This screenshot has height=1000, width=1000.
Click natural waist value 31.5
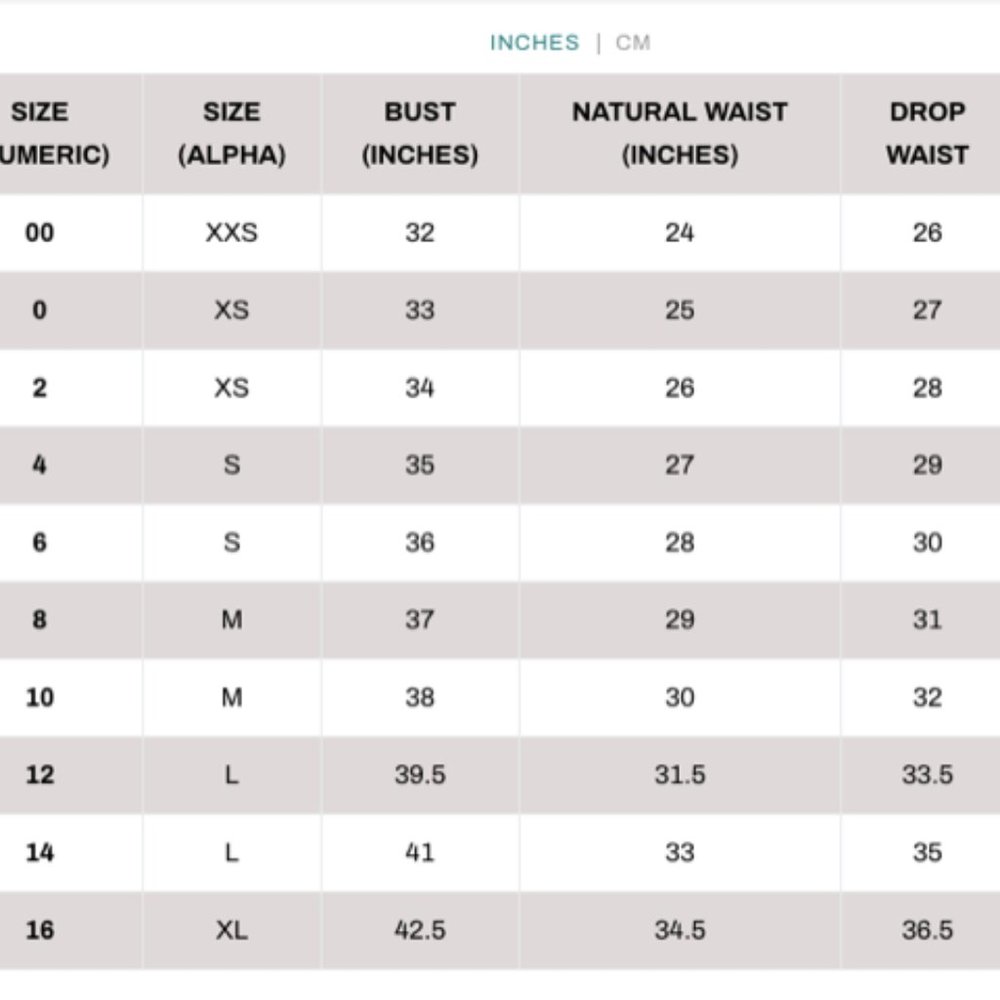[680, 775]
